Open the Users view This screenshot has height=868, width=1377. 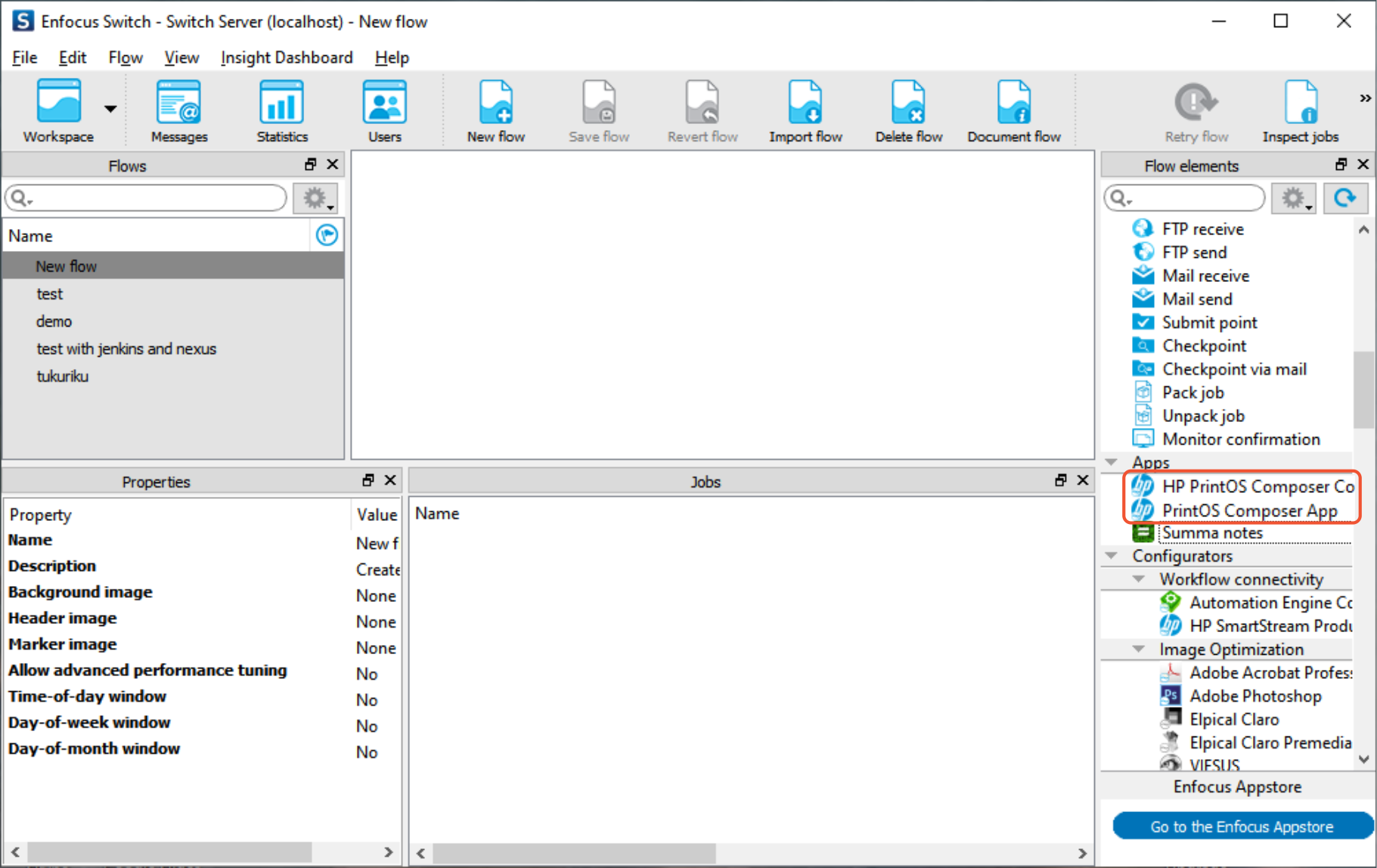point(384,110)
